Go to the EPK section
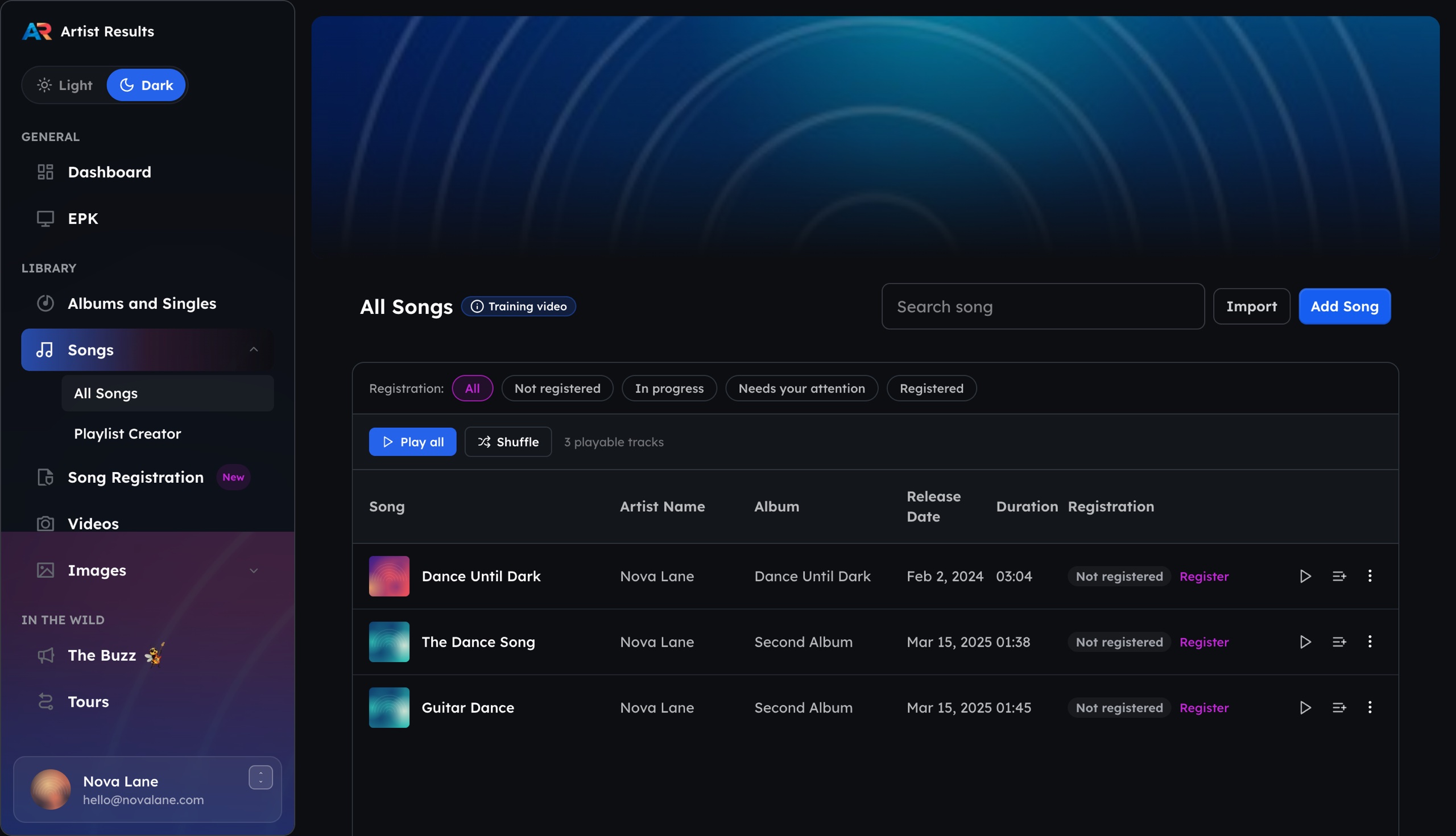The image size is (1456, 836). (x=147, y=218)
